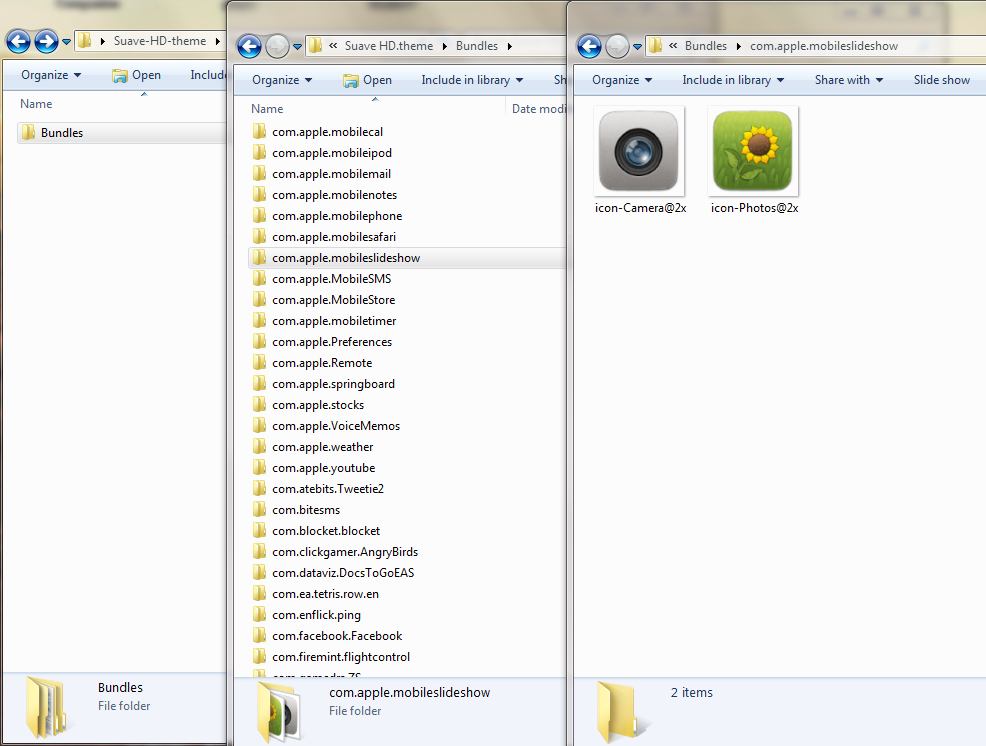986x746 pixels.
Task: Select com.enflick.ping folder
Action: [316, 615]
